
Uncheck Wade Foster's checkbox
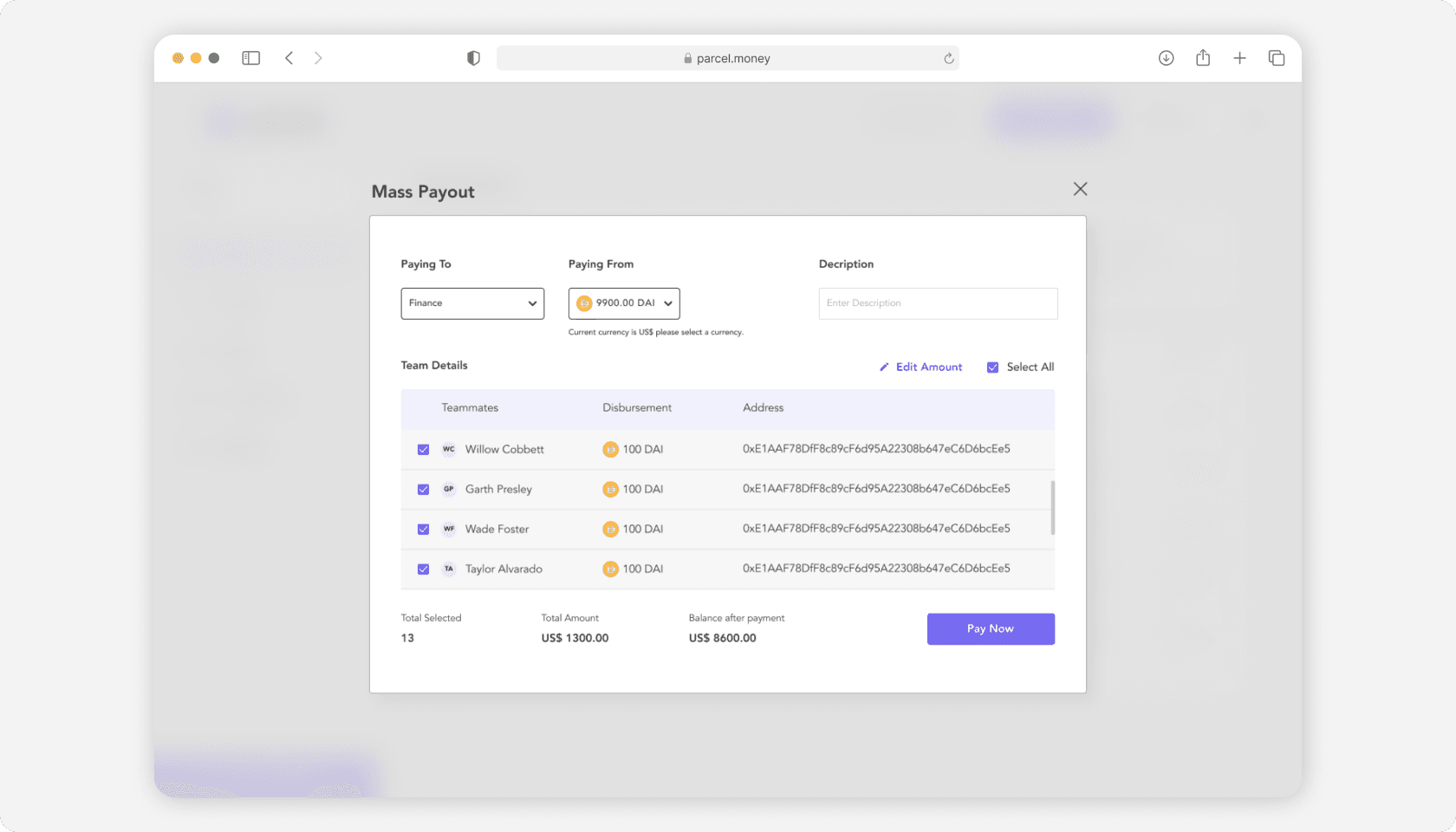click(424, 530)
